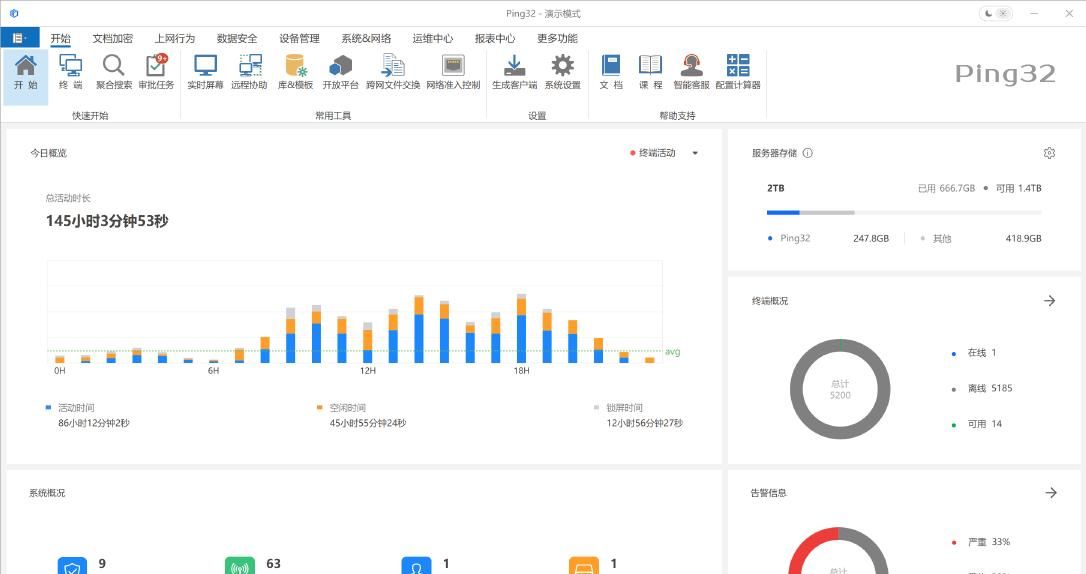Open server storage settings gear

(x=1049, y=153)
